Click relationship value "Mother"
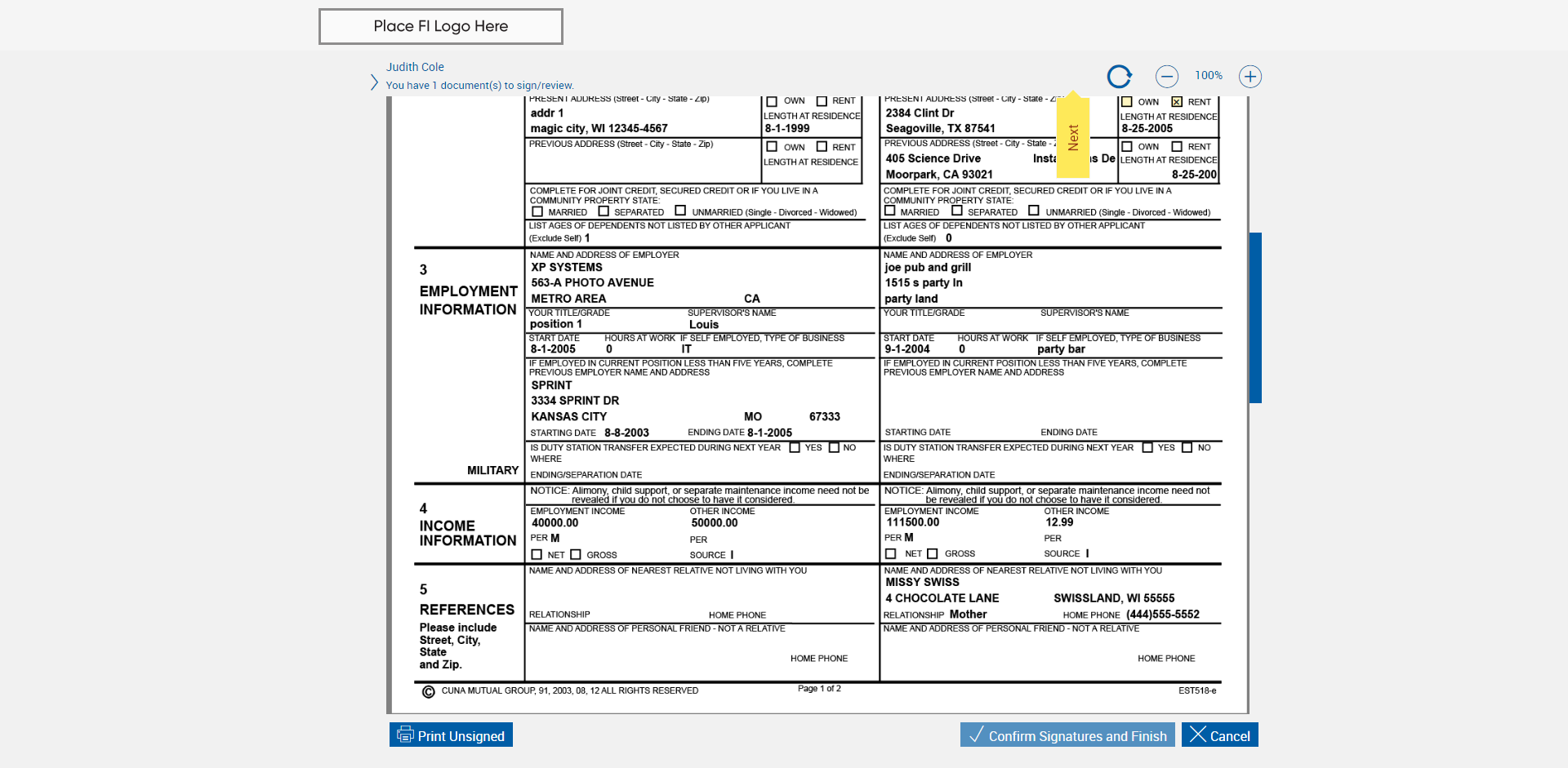 tap(969, 615)
